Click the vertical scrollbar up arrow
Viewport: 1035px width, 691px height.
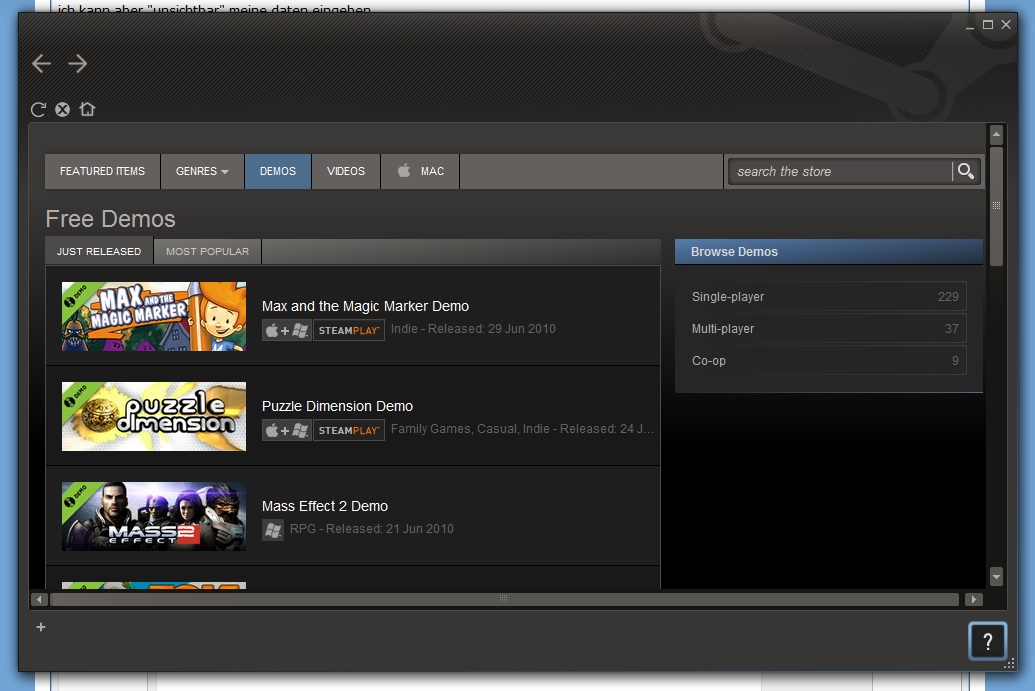(997, 135)
